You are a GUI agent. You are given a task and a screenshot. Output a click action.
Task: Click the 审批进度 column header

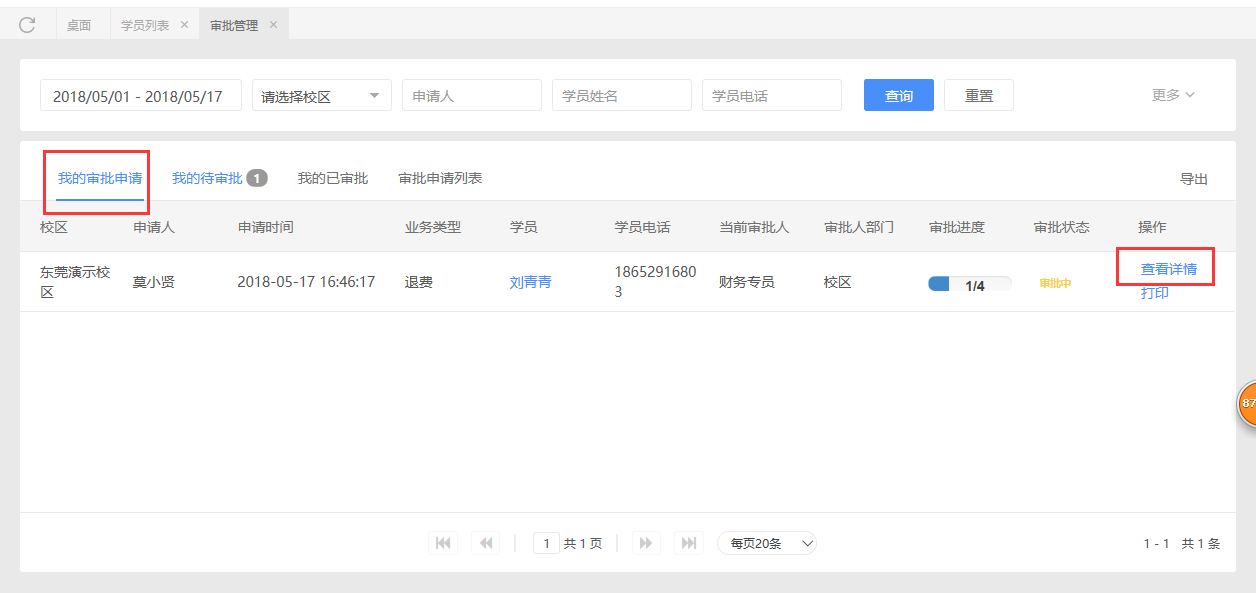pos(957,227)
